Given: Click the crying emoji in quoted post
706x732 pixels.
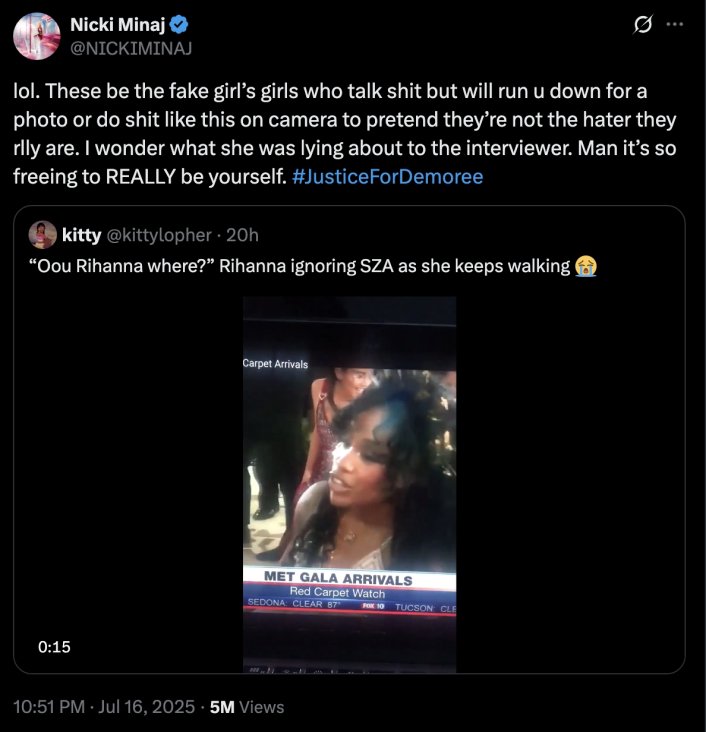Looking at the screenshot, I should (x=586, y=265).
